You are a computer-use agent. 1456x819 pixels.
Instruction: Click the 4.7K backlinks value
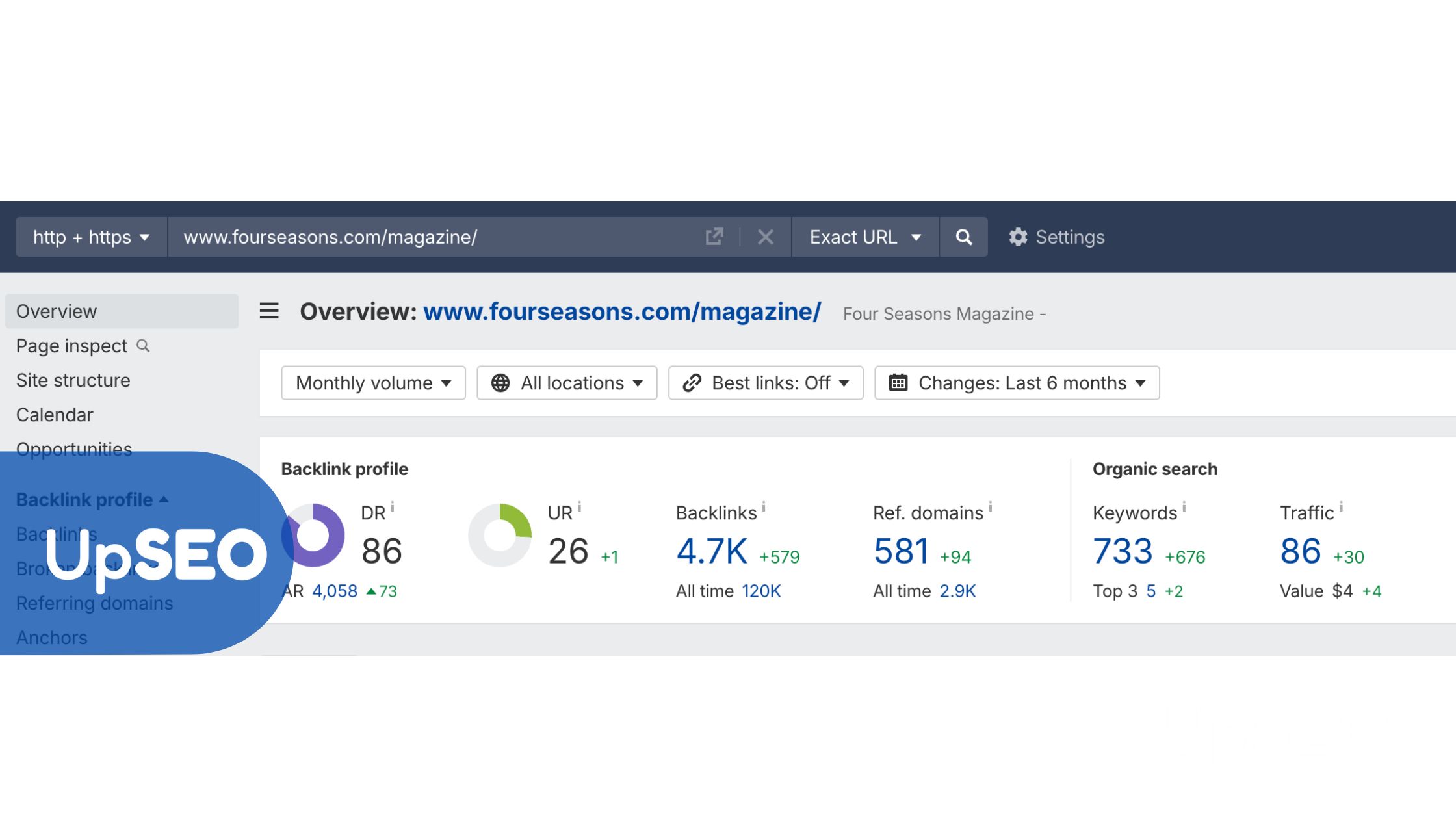click(712, 551)
